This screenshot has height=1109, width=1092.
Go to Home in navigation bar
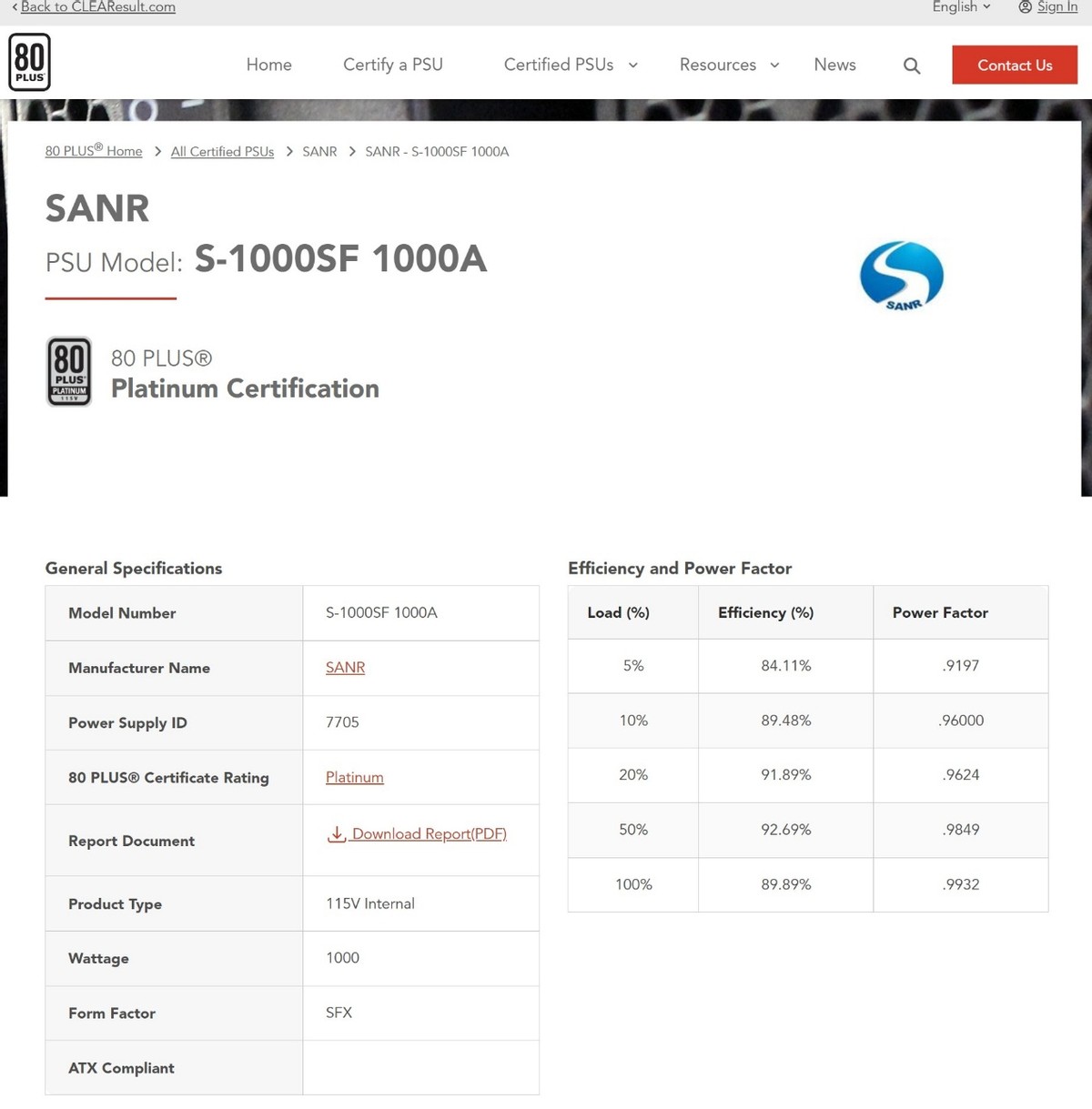pyautogui.click(x=269, y=65)
